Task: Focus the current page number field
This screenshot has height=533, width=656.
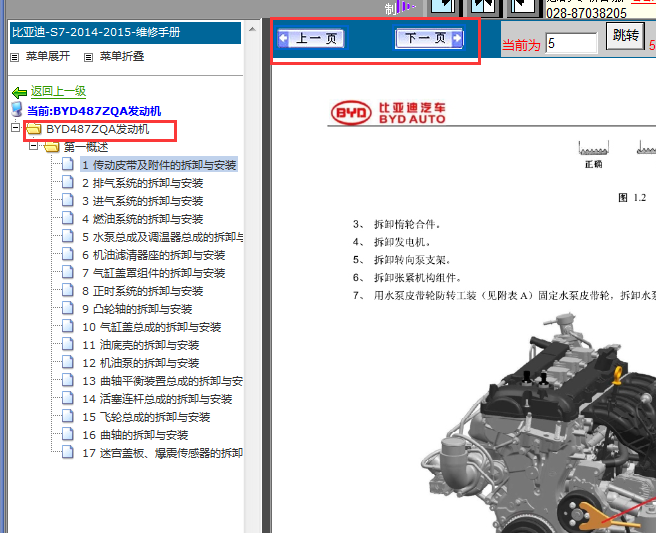Action: coord(571,43)
